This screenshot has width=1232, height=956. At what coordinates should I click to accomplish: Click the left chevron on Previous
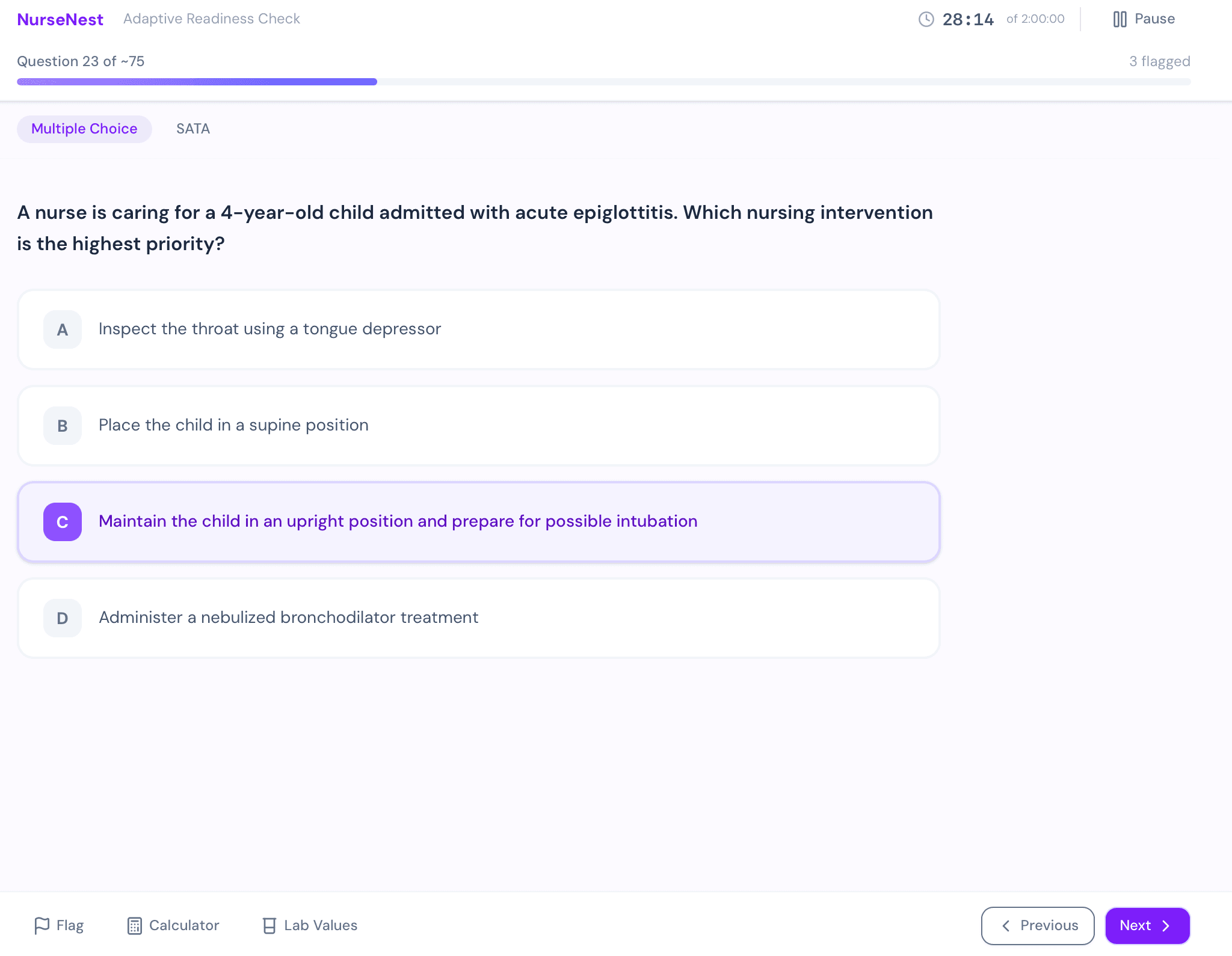[1006, 926]
